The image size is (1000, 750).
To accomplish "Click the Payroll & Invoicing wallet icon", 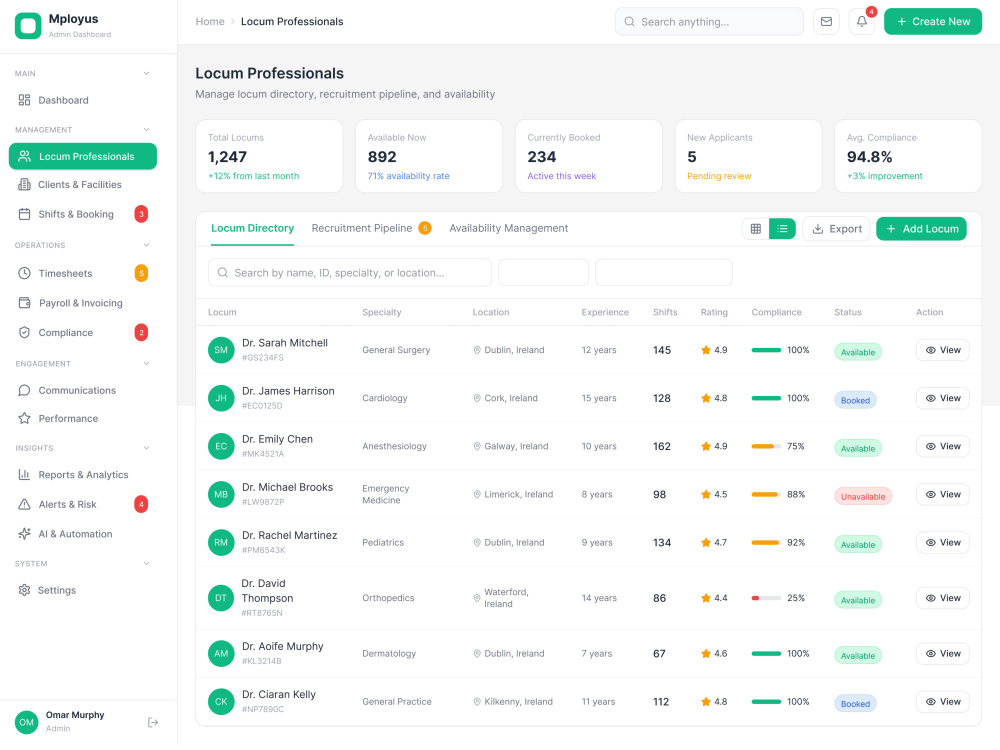I will tap(24, 303).
